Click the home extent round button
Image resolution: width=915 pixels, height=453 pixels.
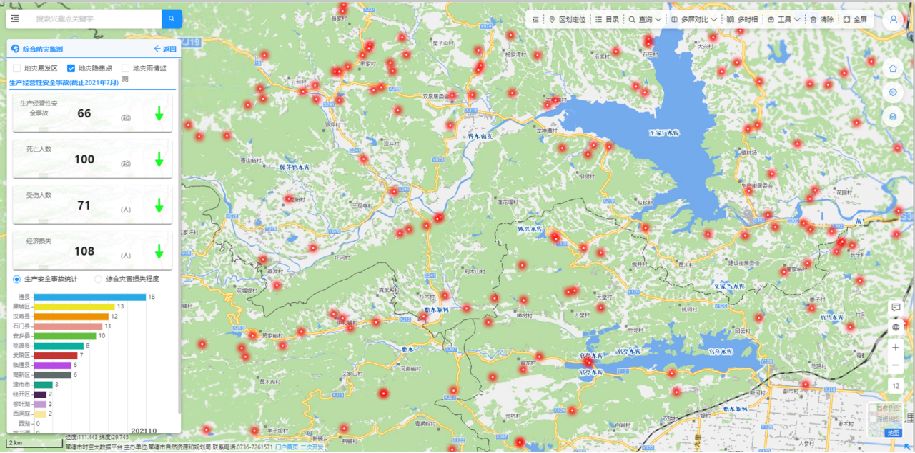click(x=893, y=68)
